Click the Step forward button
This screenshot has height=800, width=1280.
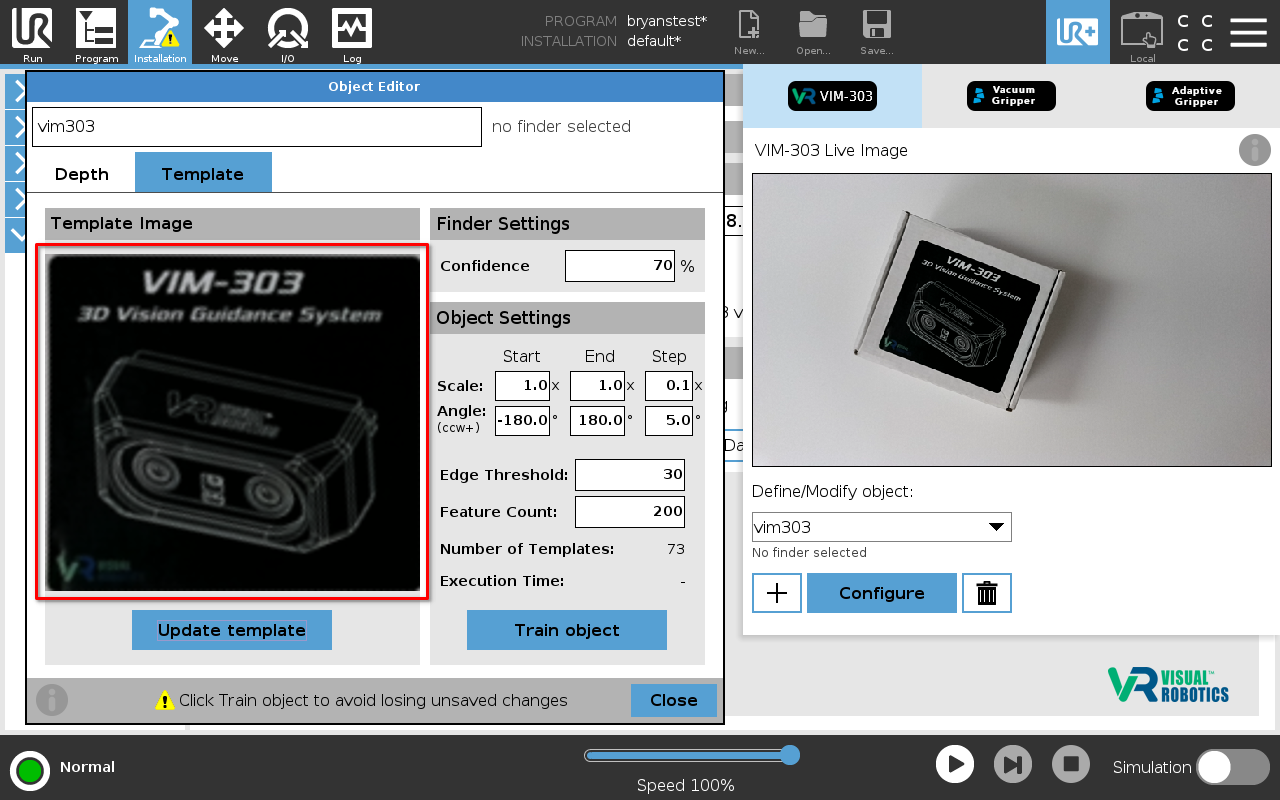1013,765
